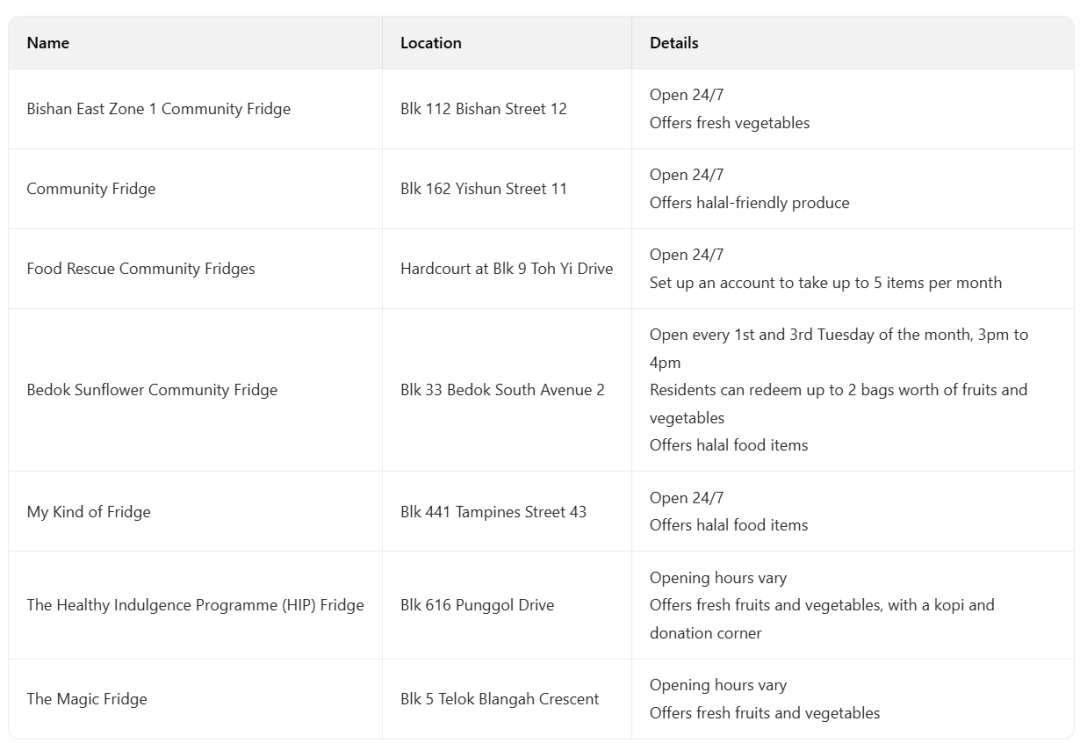This screenshot has height=743, width=1080.
Task: Select the Healthy Indulgence Programme (HIP) Fridge name
Action: (x=195, y=605)
